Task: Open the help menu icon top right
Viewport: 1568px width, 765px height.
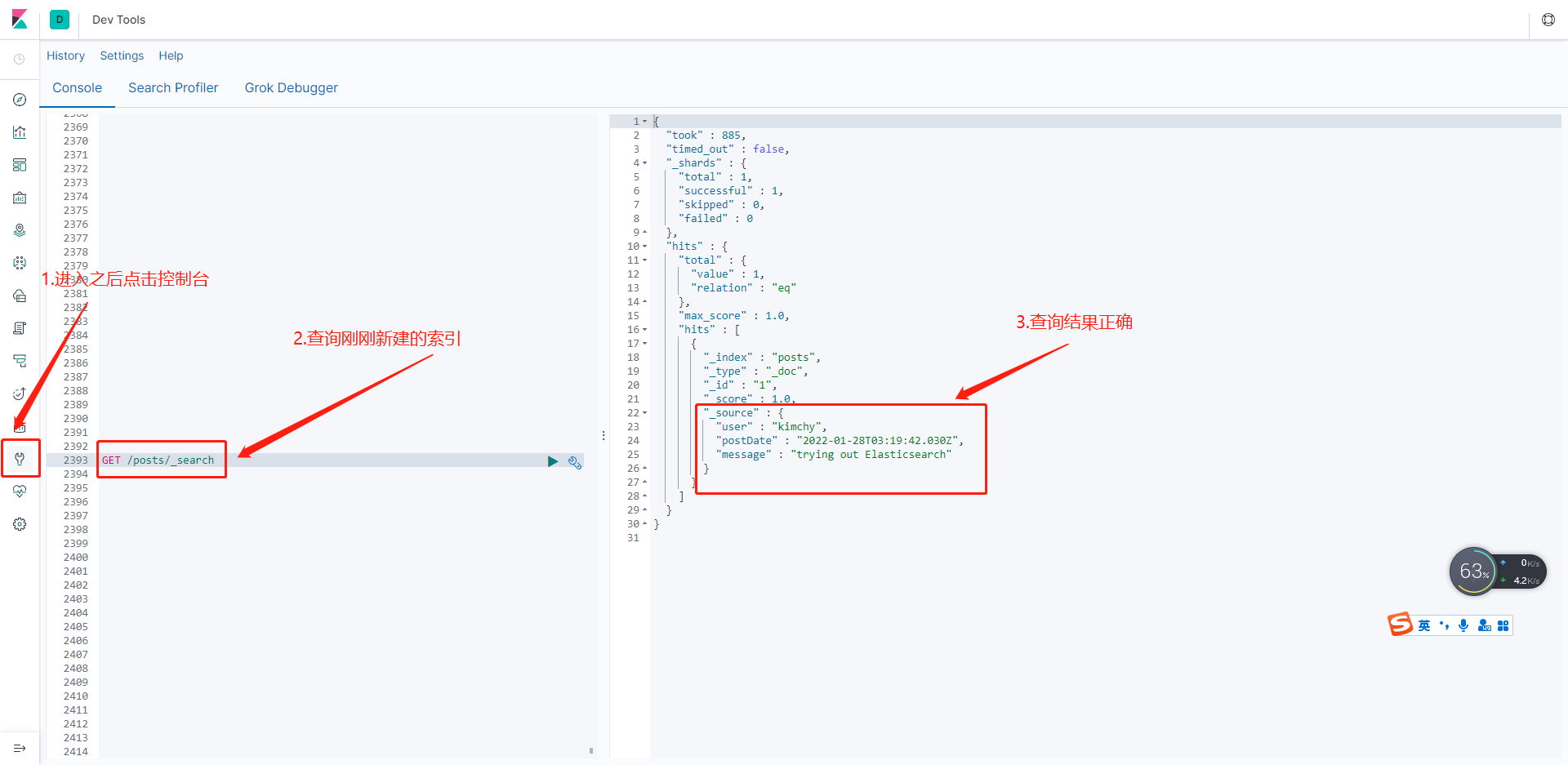Action: click(x=1548, y=20)
